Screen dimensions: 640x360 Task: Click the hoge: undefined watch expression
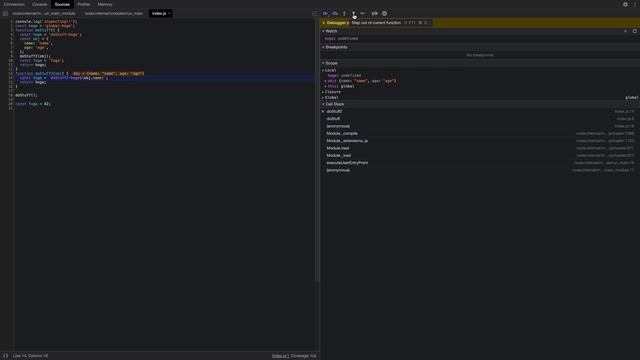point(341,39)
